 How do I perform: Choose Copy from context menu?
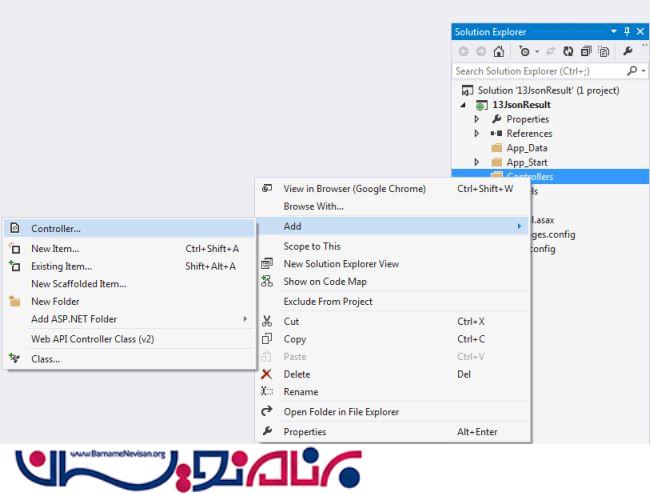(393, 339)
